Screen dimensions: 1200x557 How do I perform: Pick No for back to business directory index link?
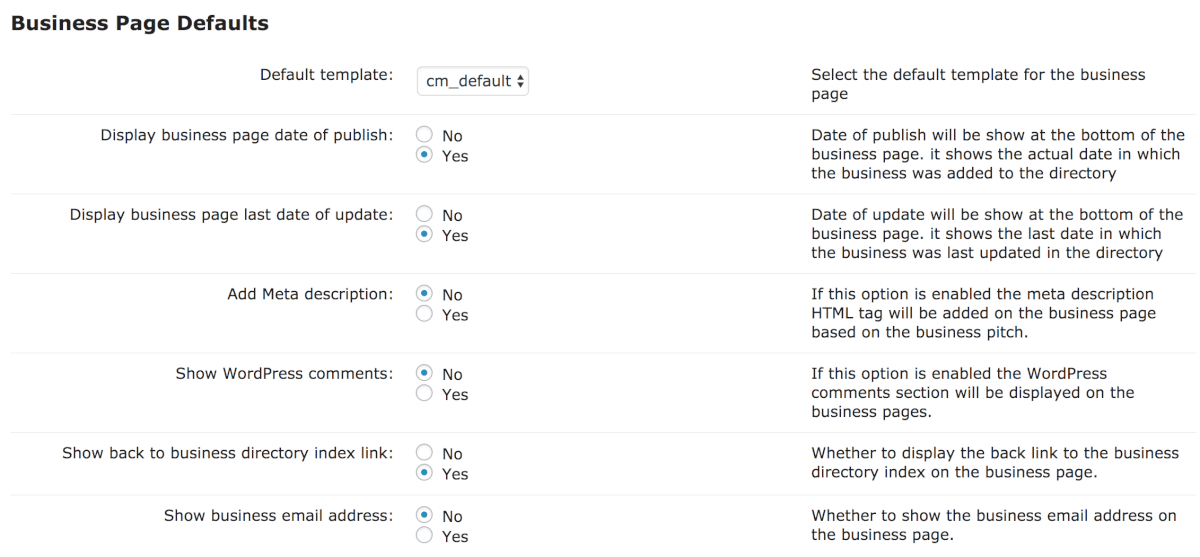(424, 453)
